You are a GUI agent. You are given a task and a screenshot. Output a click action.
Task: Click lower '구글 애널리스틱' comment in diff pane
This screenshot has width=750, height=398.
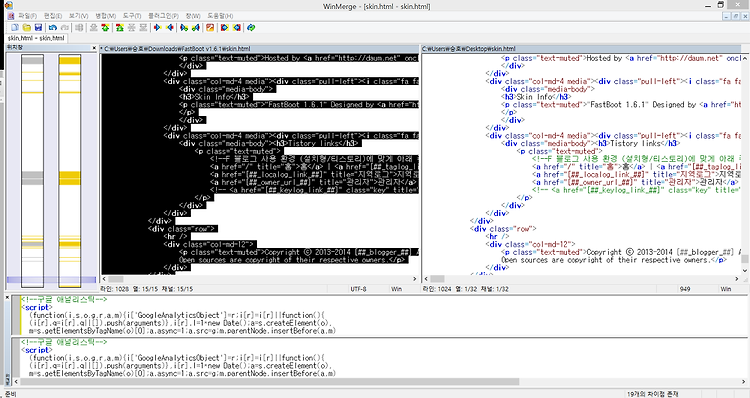(64, 342)
